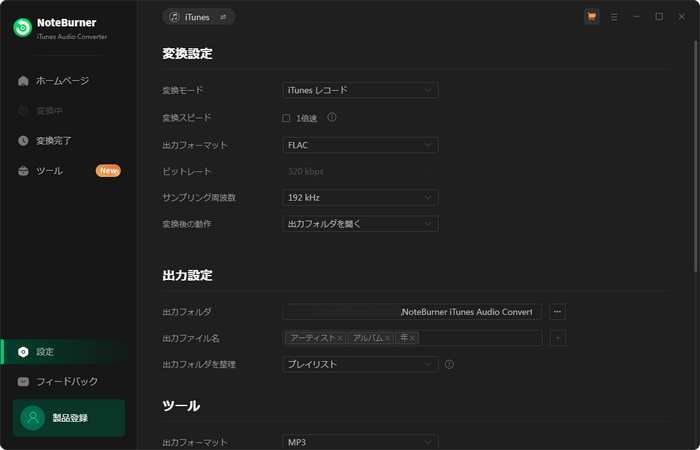Open the hamburger menu icon
This screenshot has height=450, width=700.
pyautogui.click(x=614, y=17)
